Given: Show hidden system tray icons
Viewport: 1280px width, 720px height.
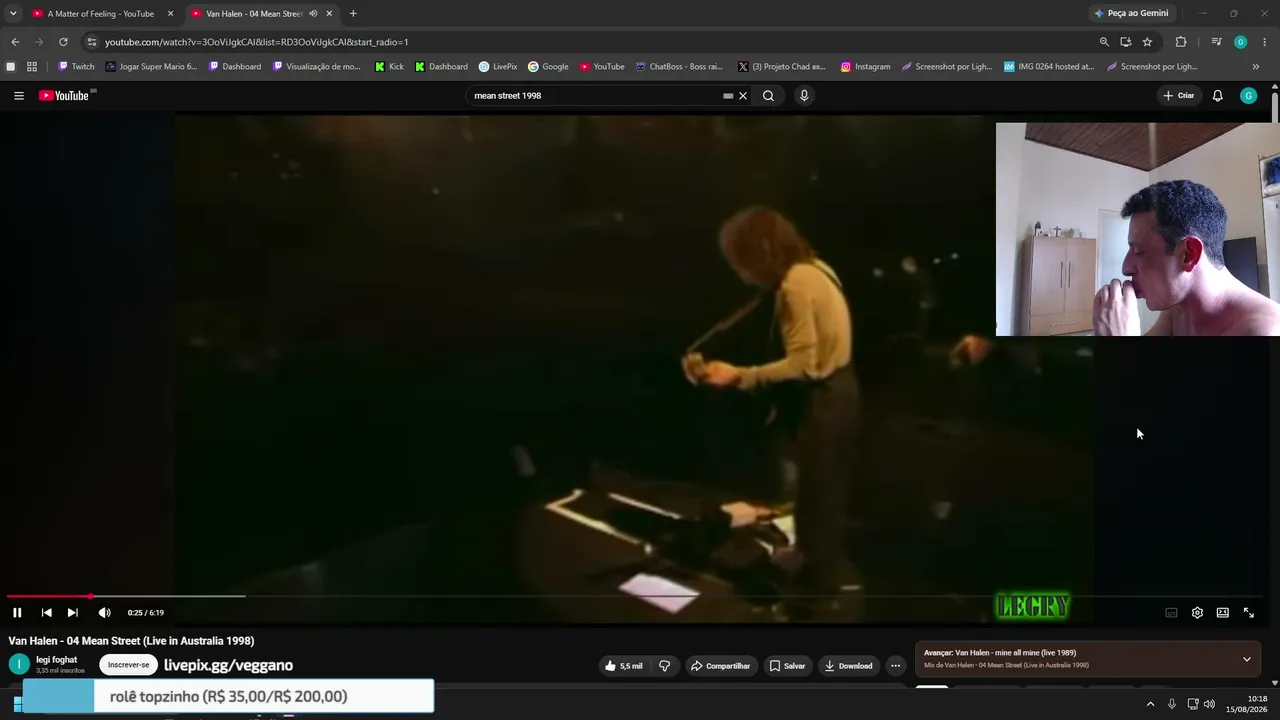Looking at the screenshot, I should [x=1150, y=704].
